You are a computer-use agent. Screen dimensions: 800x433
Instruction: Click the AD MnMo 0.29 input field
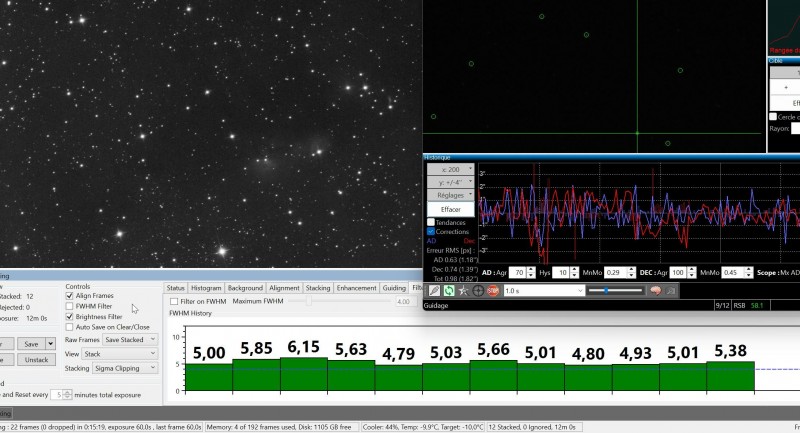click(616, 273)
